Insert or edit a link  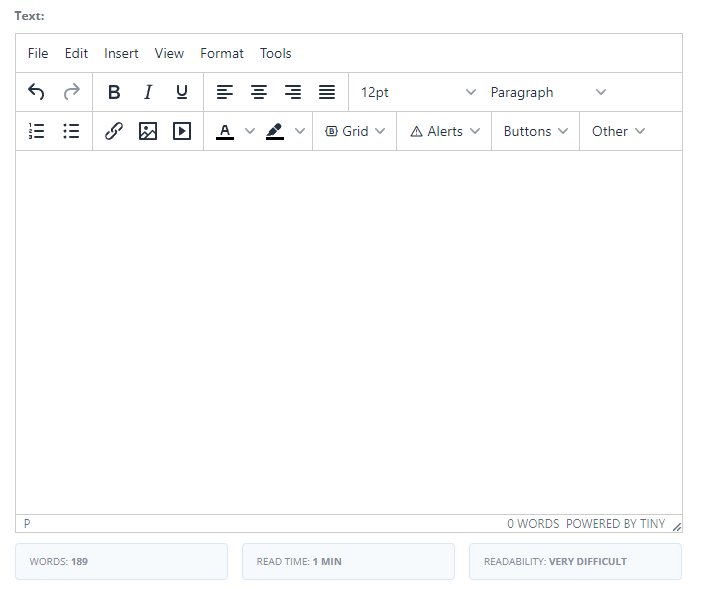coord(114,131)
